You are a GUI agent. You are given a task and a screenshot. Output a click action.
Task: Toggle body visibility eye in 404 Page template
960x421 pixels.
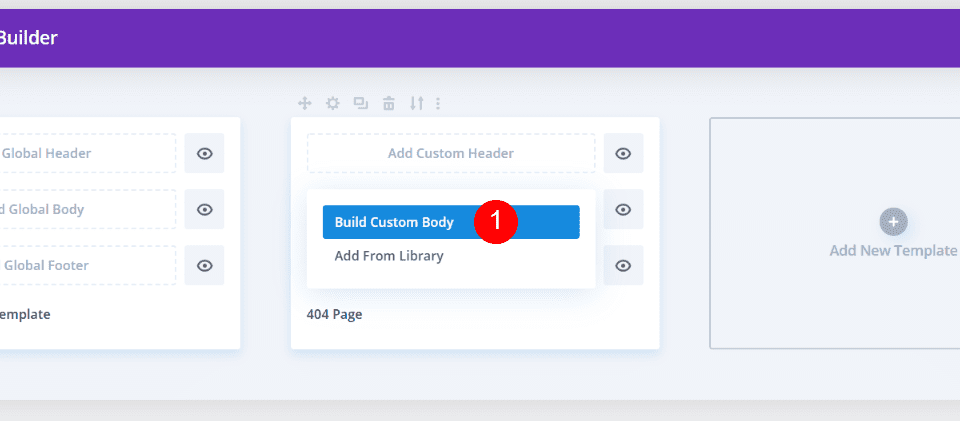[623, 209]
